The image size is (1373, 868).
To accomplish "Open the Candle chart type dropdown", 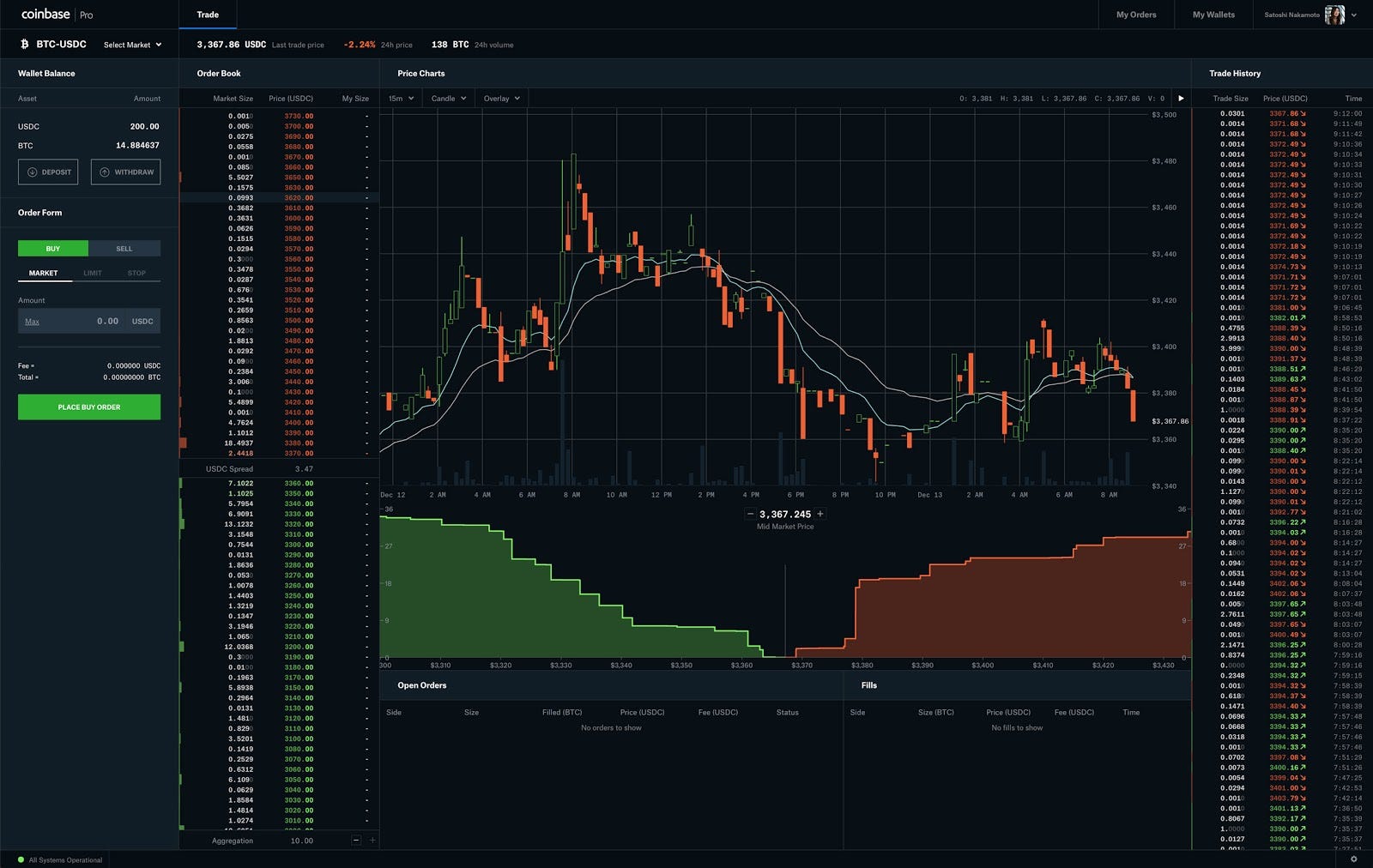I will click(x=449, y=99).
